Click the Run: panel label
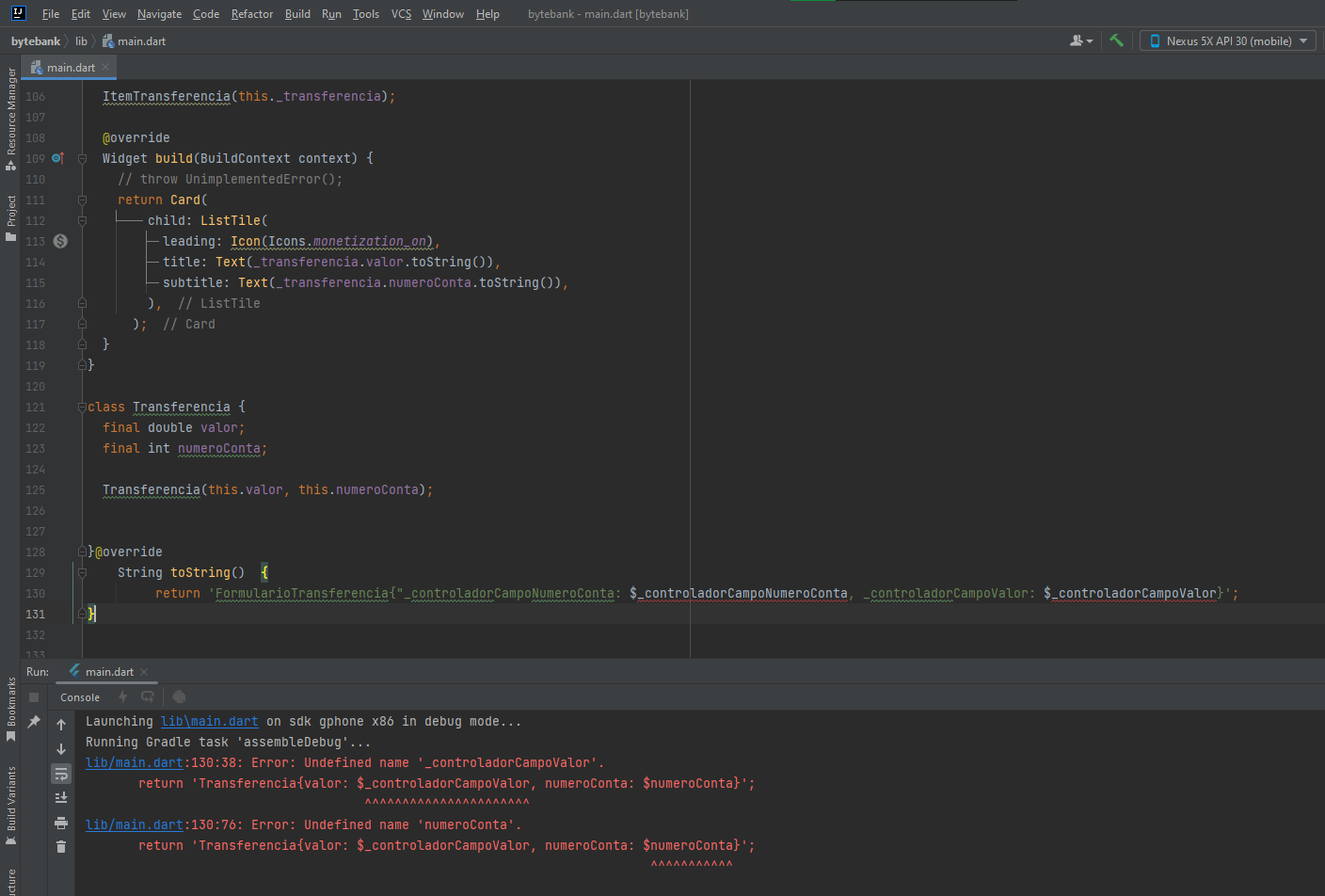Screen dimensions: 1325x896 tap(38, 672)
